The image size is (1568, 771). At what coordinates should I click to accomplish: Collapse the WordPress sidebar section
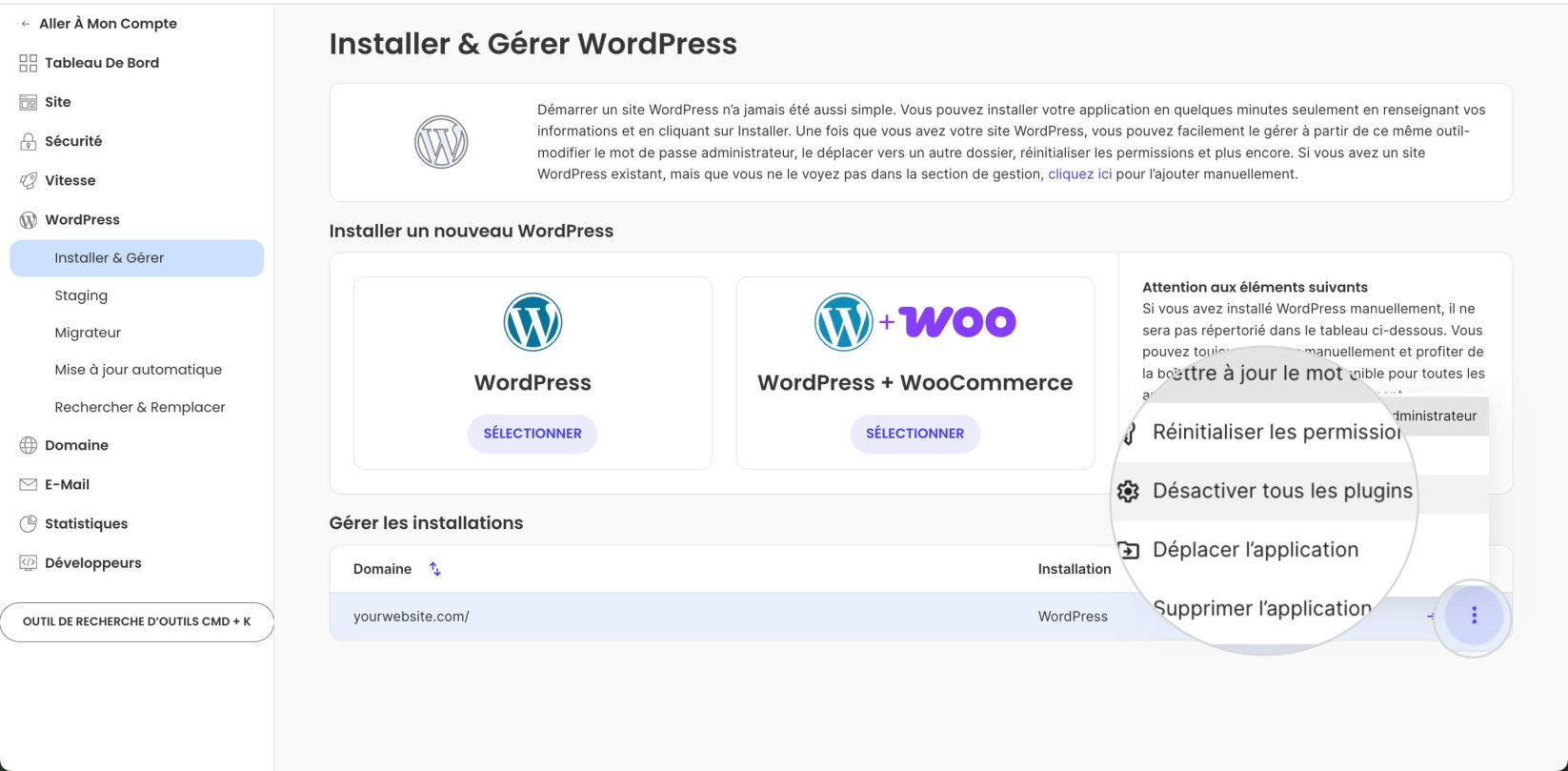click(x=82, y=219)
